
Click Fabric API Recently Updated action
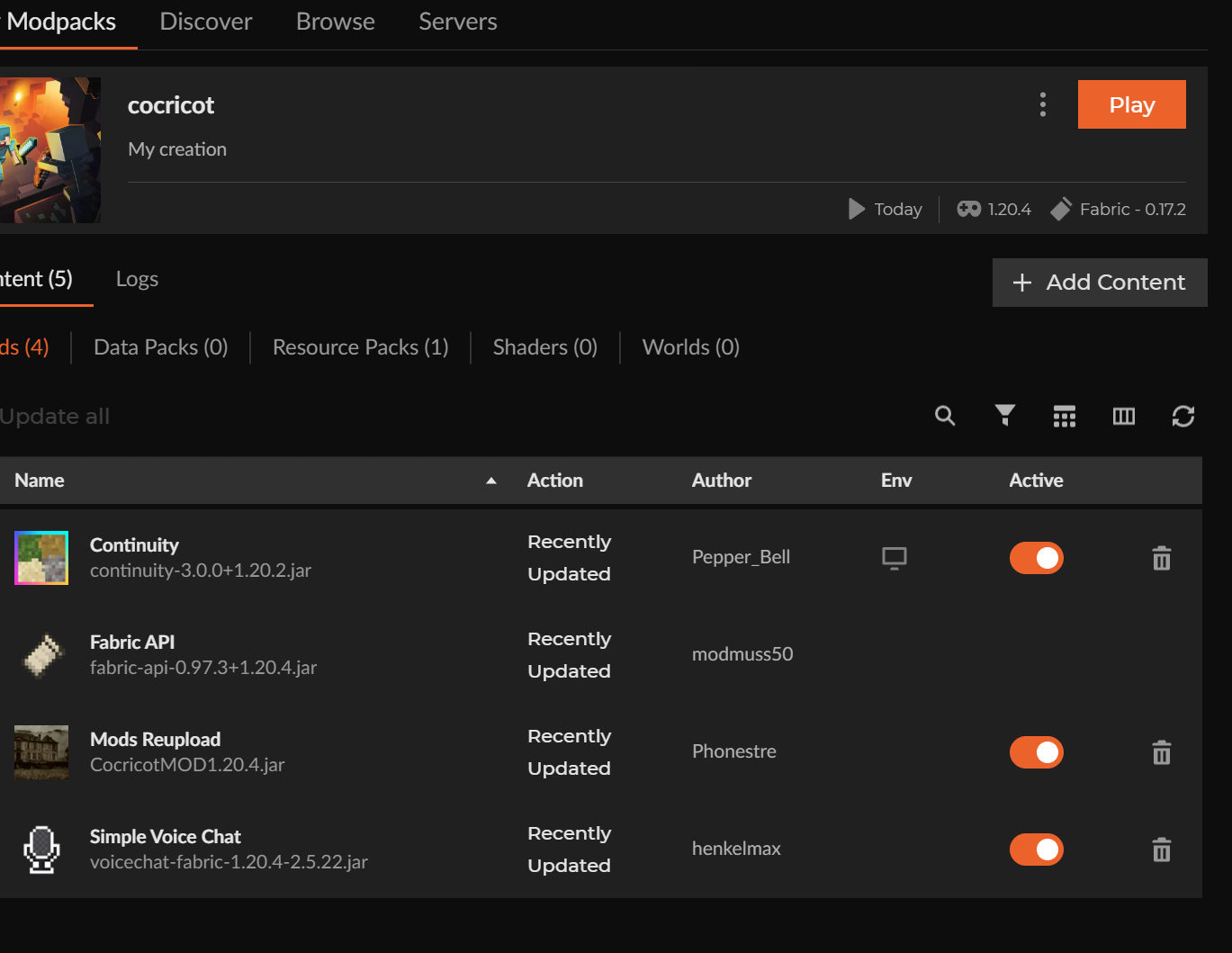point(570,655)
